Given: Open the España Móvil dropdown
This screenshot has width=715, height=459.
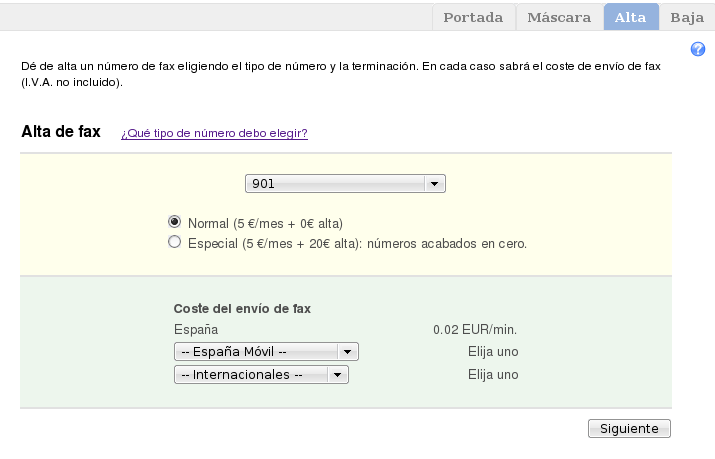Looking at the screenshot, I should (265, 352).
